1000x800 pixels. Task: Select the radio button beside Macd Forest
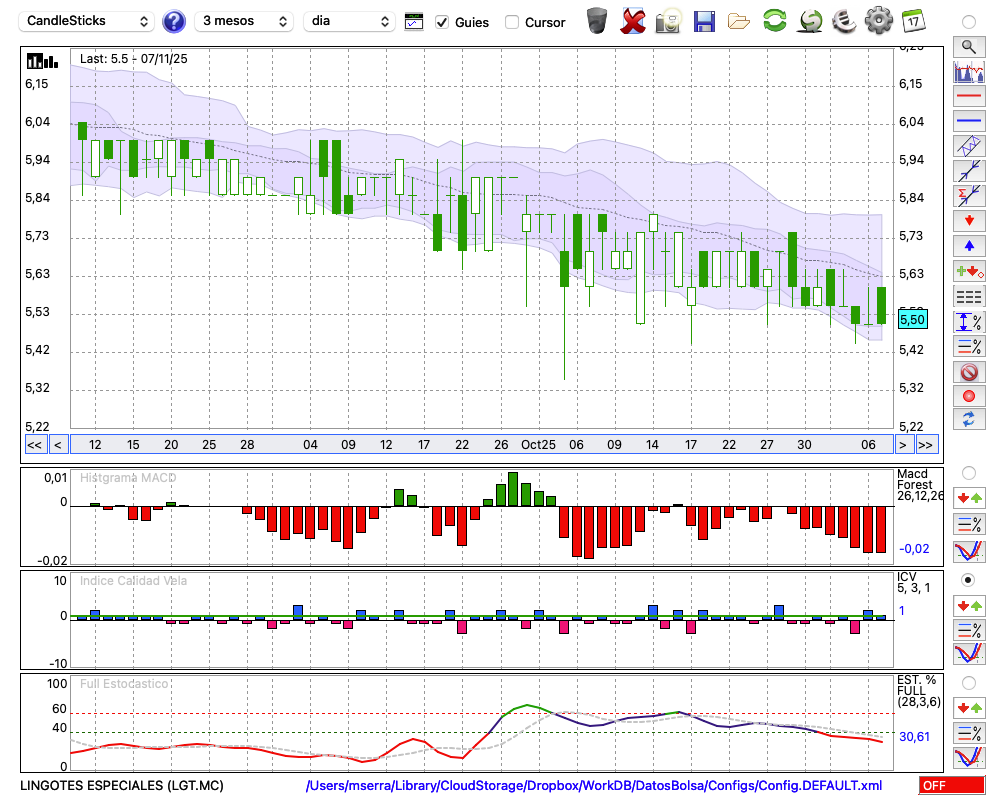(x=968, y=472)
